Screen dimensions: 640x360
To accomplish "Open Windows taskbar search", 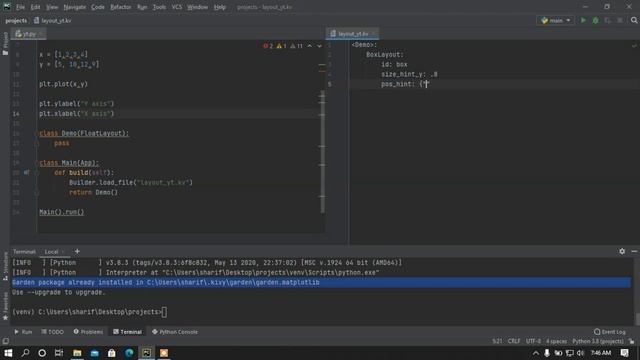I will 25,353.
